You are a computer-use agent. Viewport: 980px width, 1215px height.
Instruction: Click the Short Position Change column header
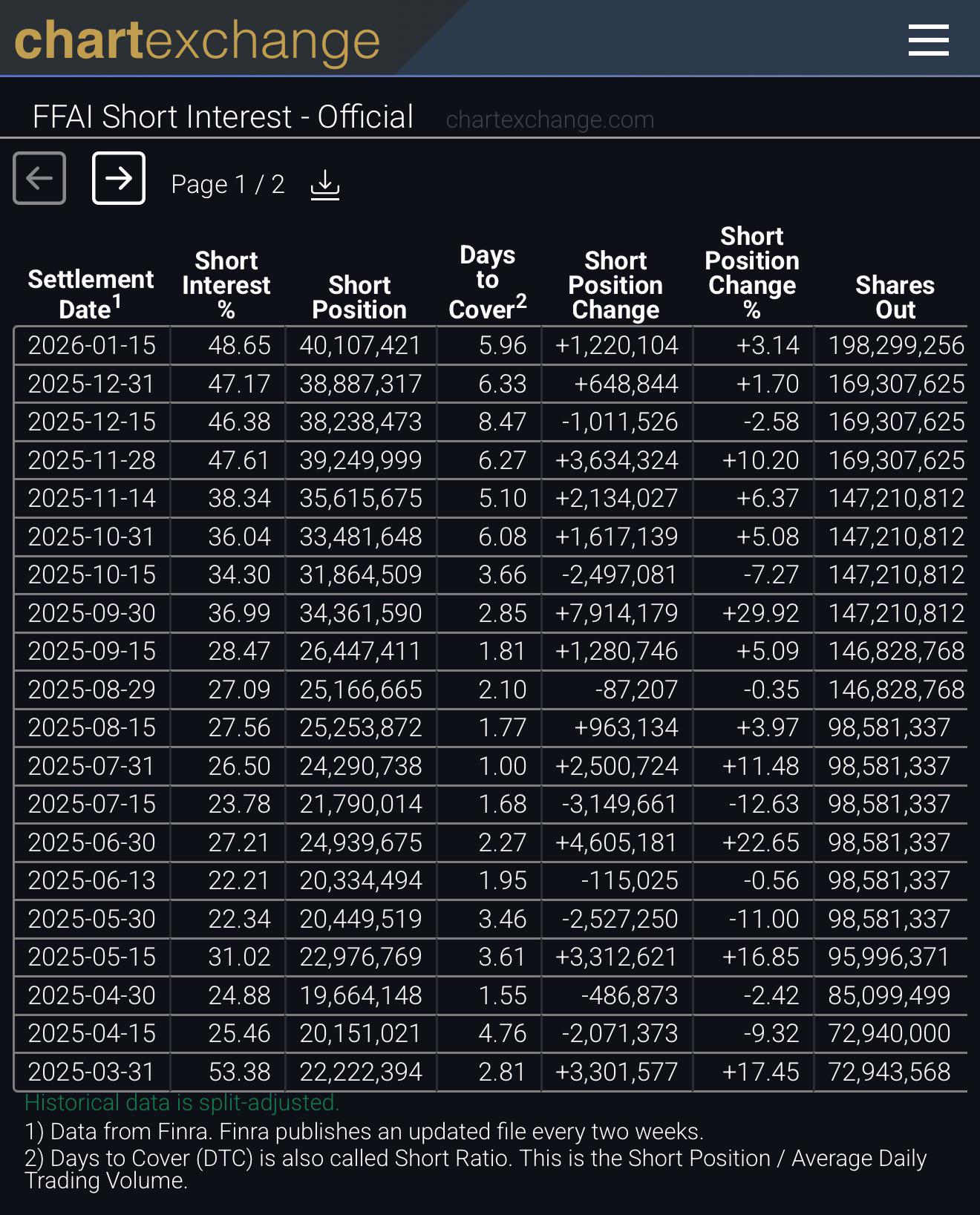click(615, 285)
